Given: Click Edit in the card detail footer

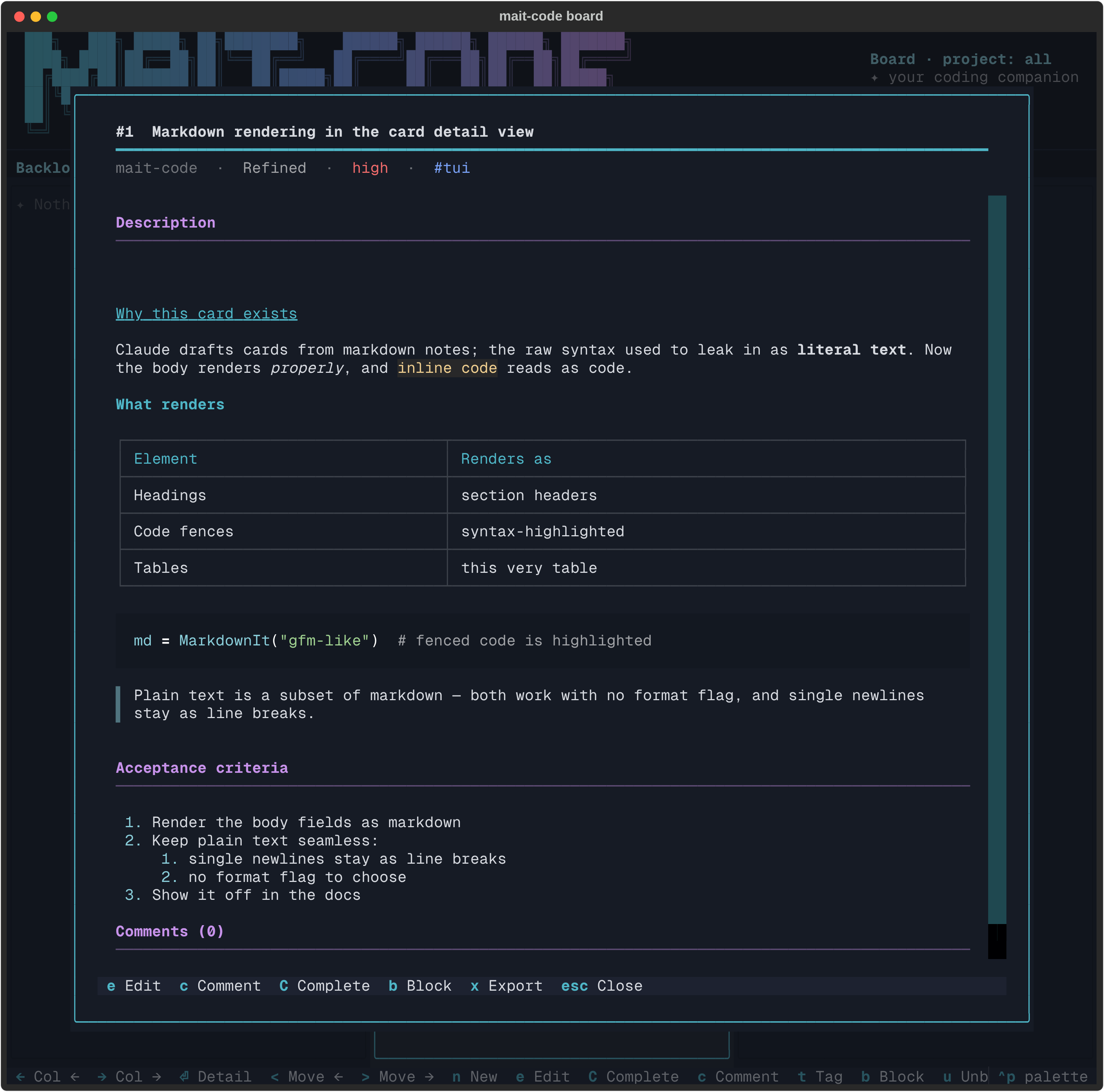Looking at the screenshot, I should (x=134, y=986).
